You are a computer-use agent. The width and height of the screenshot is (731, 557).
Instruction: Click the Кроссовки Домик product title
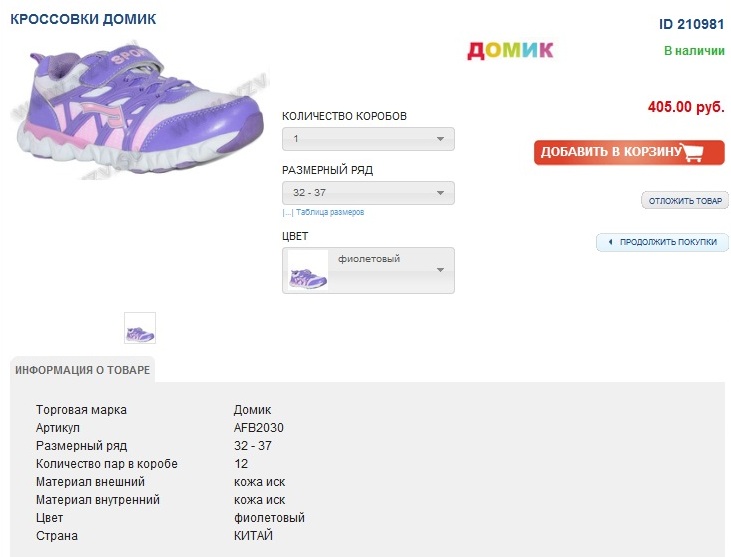point(83,19)
